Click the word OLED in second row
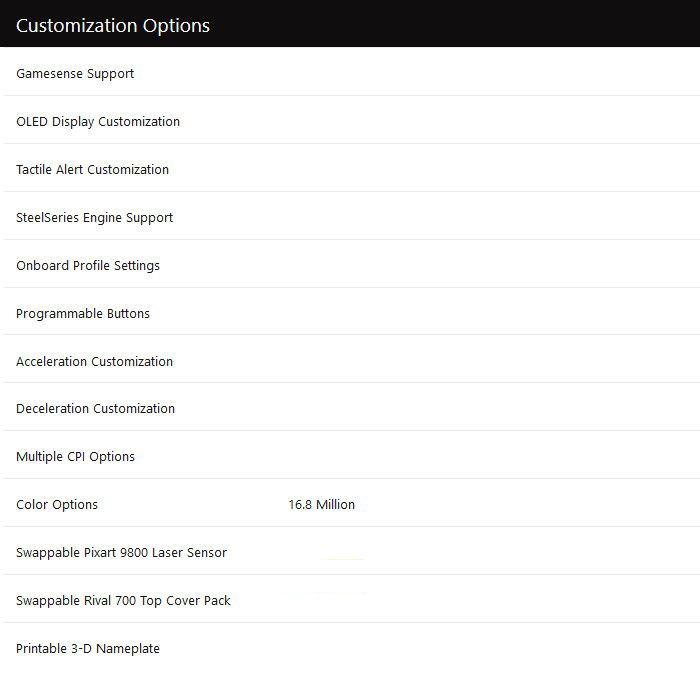This screenshot has height=677, width=700. pyautogui.click(x=32, y=121)
